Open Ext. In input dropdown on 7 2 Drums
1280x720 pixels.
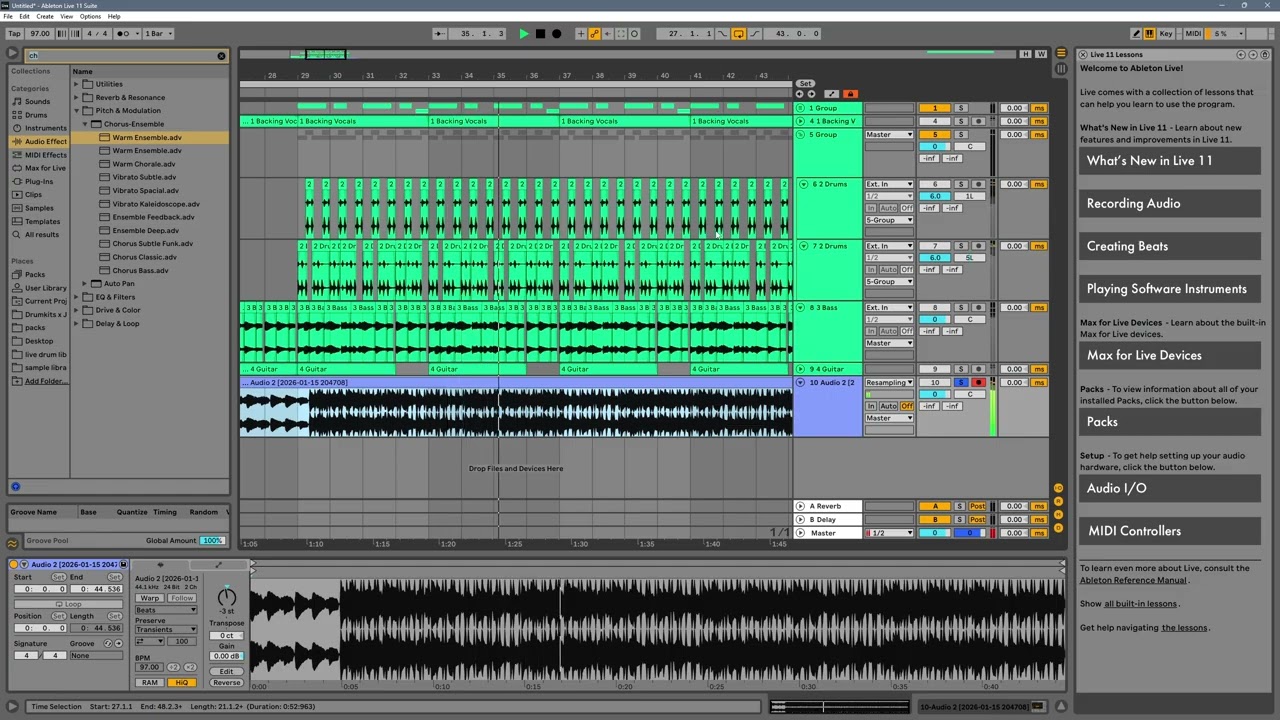pos(889,246)
